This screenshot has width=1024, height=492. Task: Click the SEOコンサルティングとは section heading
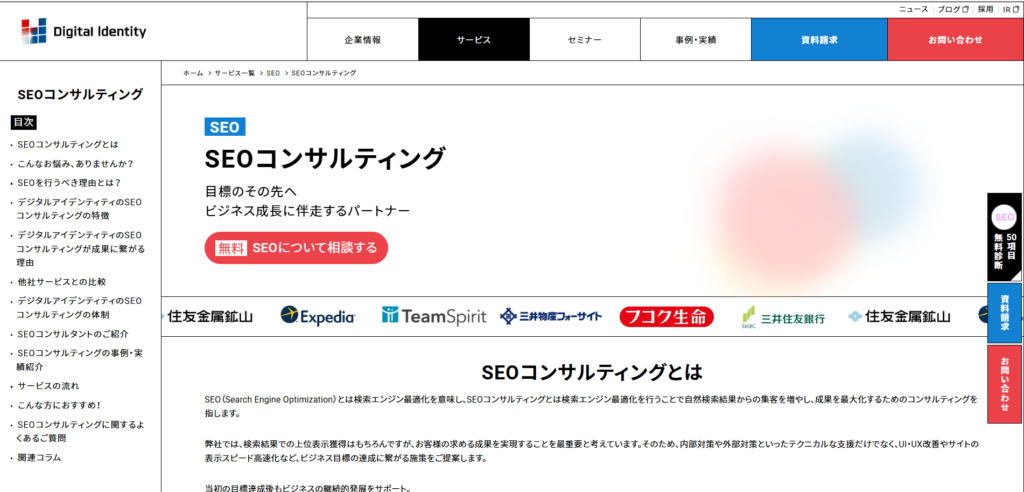592,372
